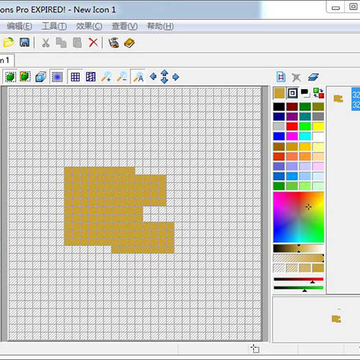Click the green-orange cube selection icon
This screenshot has height=360, width=360.
[x=25, y=77]
